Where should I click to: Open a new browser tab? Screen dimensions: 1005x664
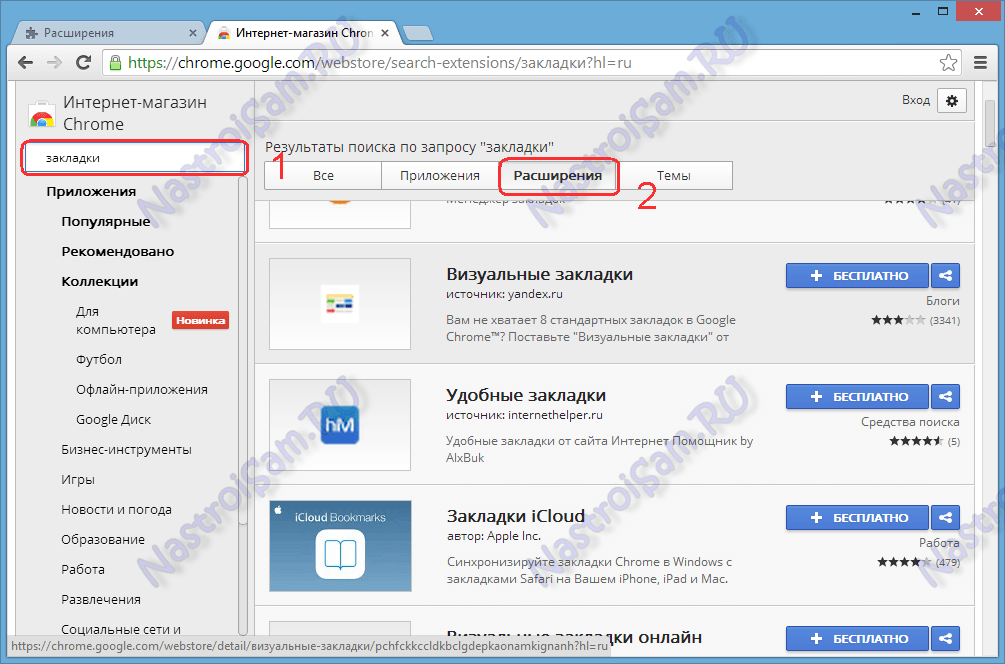418,33
